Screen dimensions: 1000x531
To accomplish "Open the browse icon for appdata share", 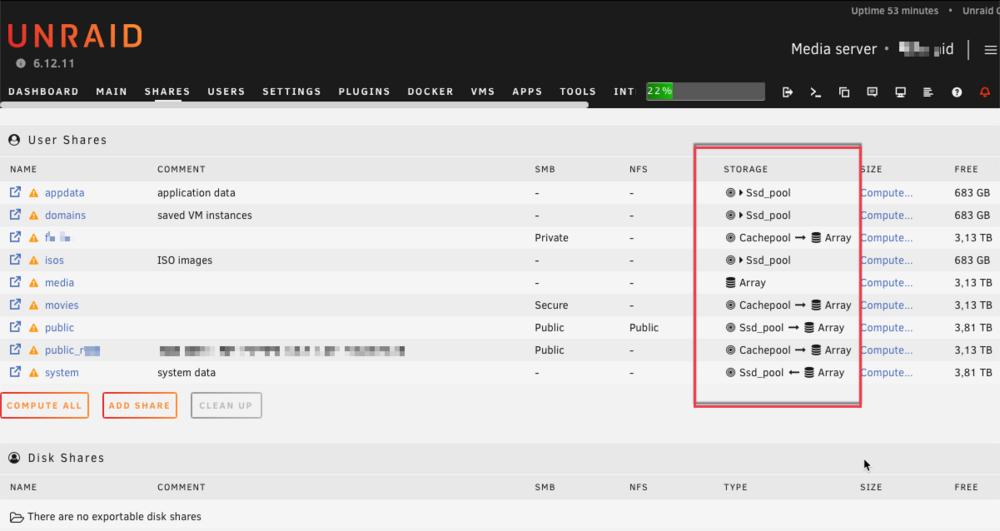I will click(15, 192).
